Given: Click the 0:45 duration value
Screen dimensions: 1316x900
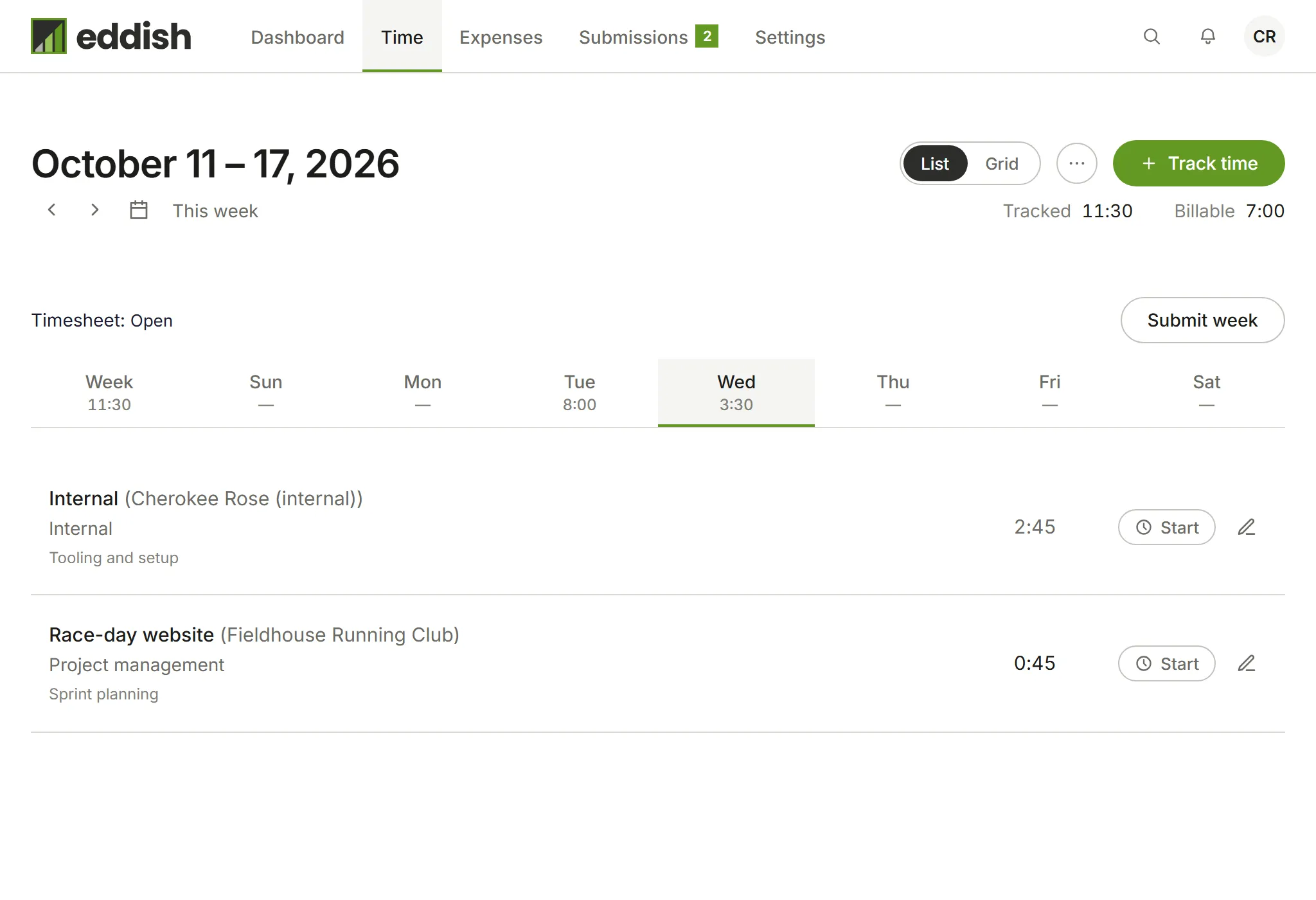Looking at the screenshot, I should point(1035,663).
